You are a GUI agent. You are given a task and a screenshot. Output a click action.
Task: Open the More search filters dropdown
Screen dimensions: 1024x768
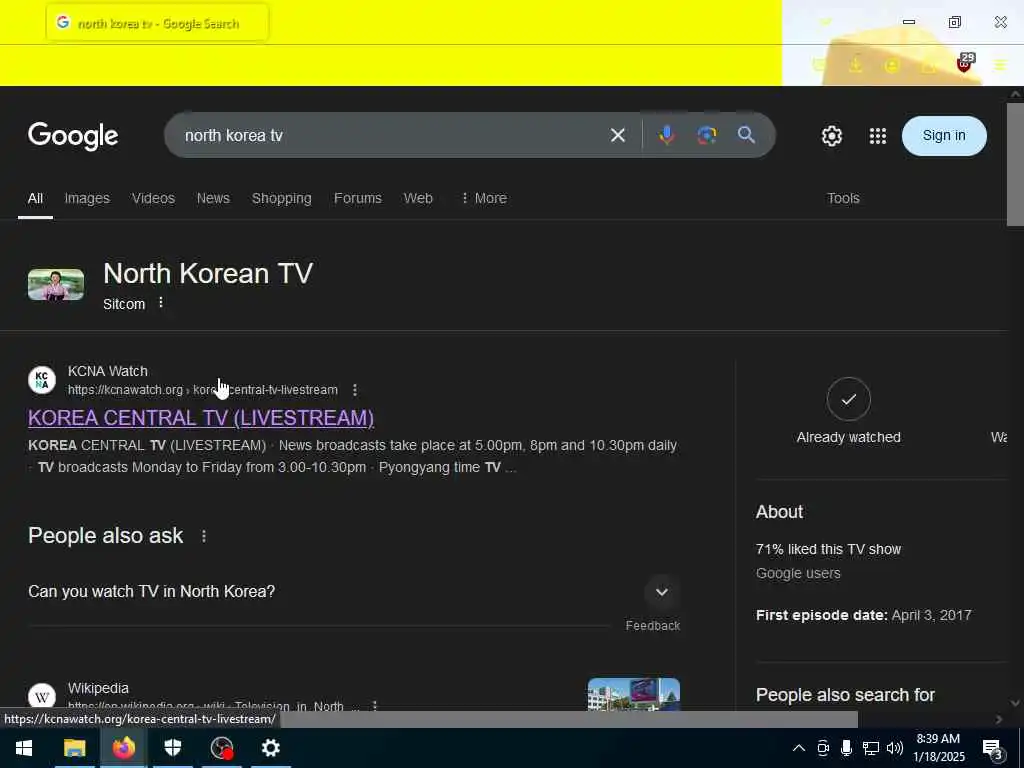(484, 198)
